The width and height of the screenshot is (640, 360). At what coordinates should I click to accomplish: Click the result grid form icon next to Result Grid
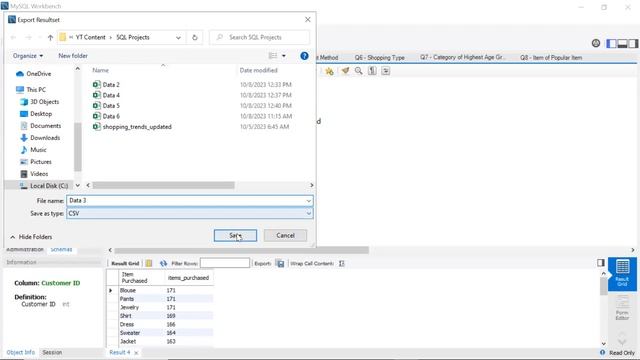[x=149, y=264]
